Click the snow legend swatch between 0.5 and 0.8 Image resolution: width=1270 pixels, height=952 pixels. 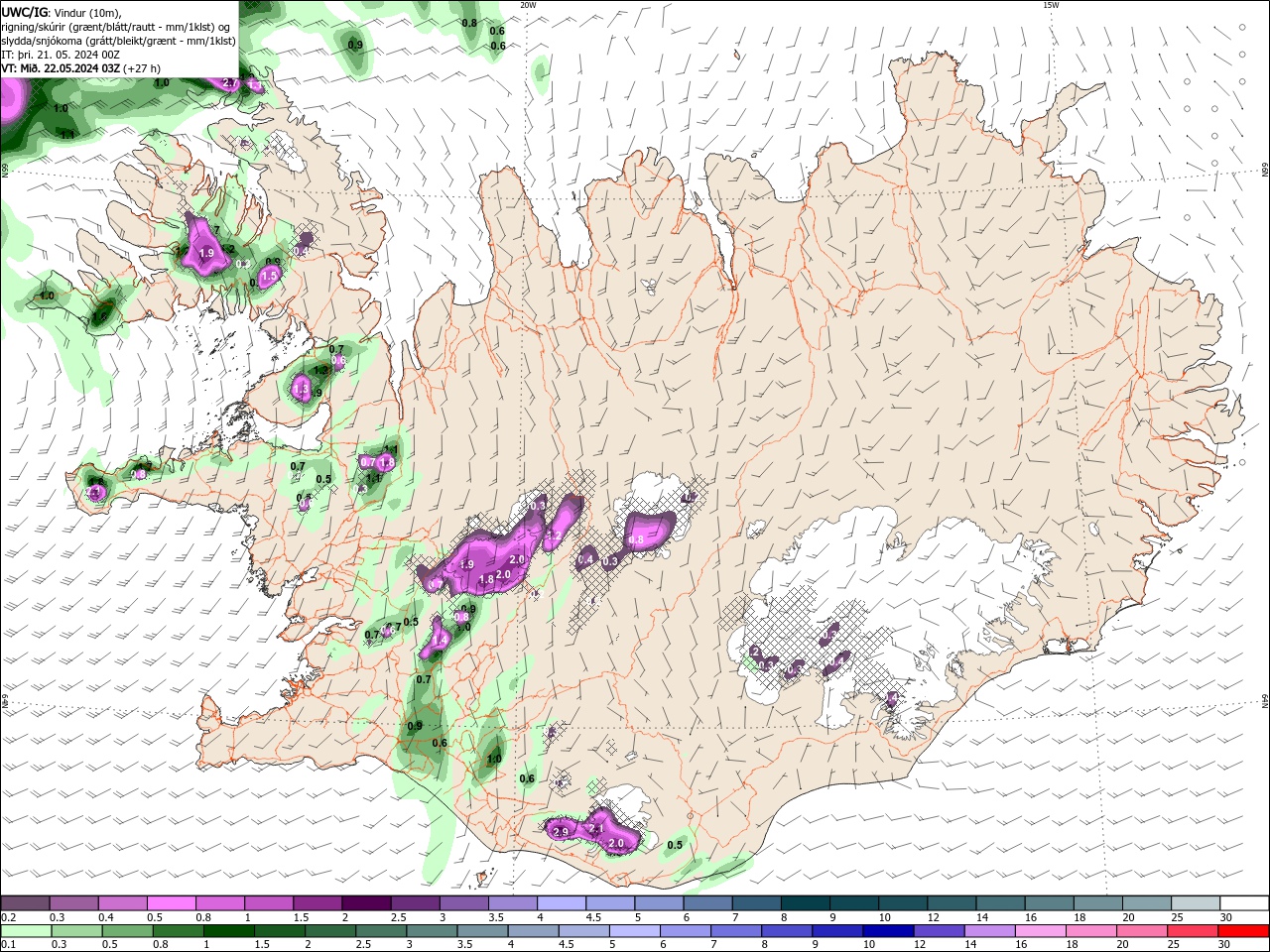click(171, 903)
